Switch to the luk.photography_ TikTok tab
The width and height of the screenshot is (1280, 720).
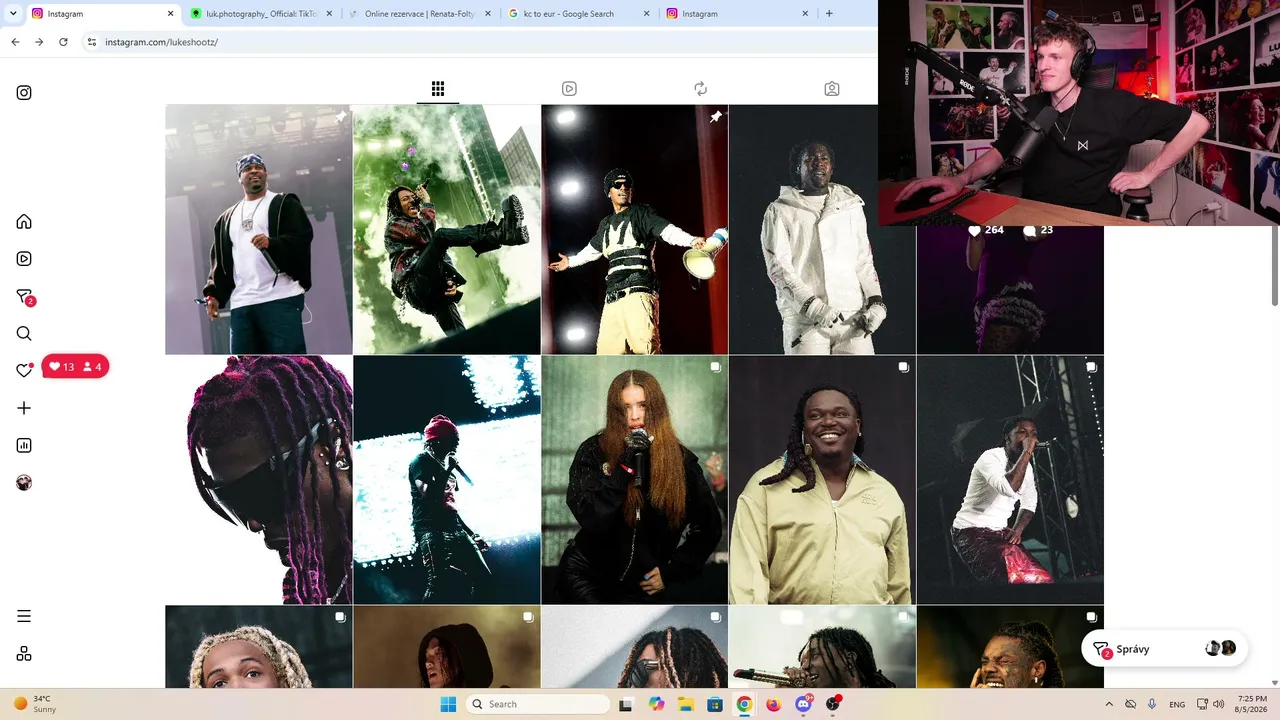pos(260,14)
